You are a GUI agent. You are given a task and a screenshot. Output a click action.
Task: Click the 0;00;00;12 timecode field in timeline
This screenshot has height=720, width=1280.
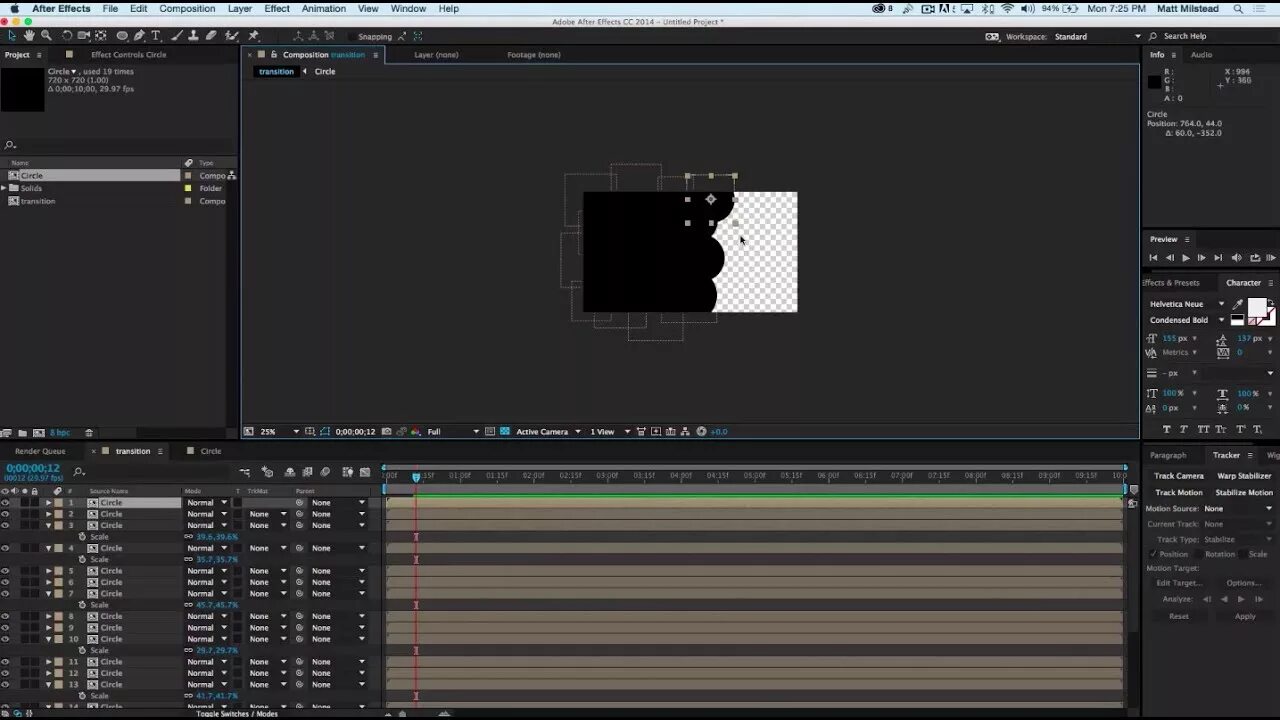click(x=32, y=468)
